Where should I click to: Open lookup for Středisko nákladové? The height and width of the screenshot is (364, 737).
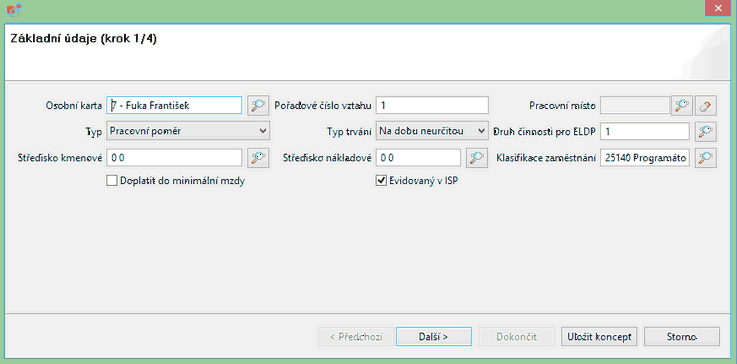point(477,158)
